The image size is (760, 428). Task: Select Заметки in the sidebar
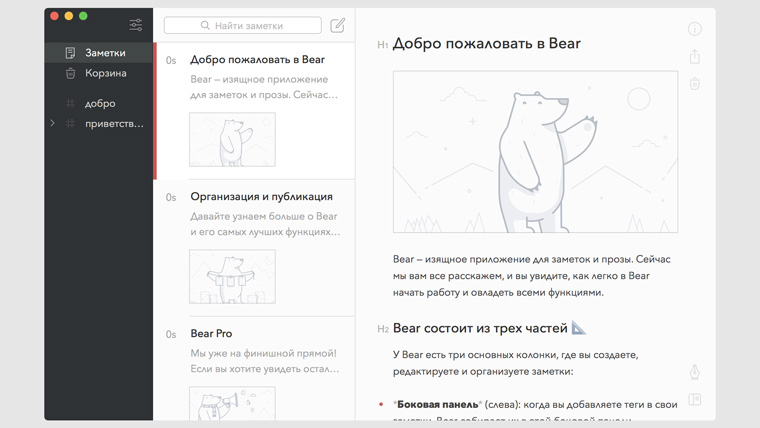pyautogui.click(x=99, y=53)
